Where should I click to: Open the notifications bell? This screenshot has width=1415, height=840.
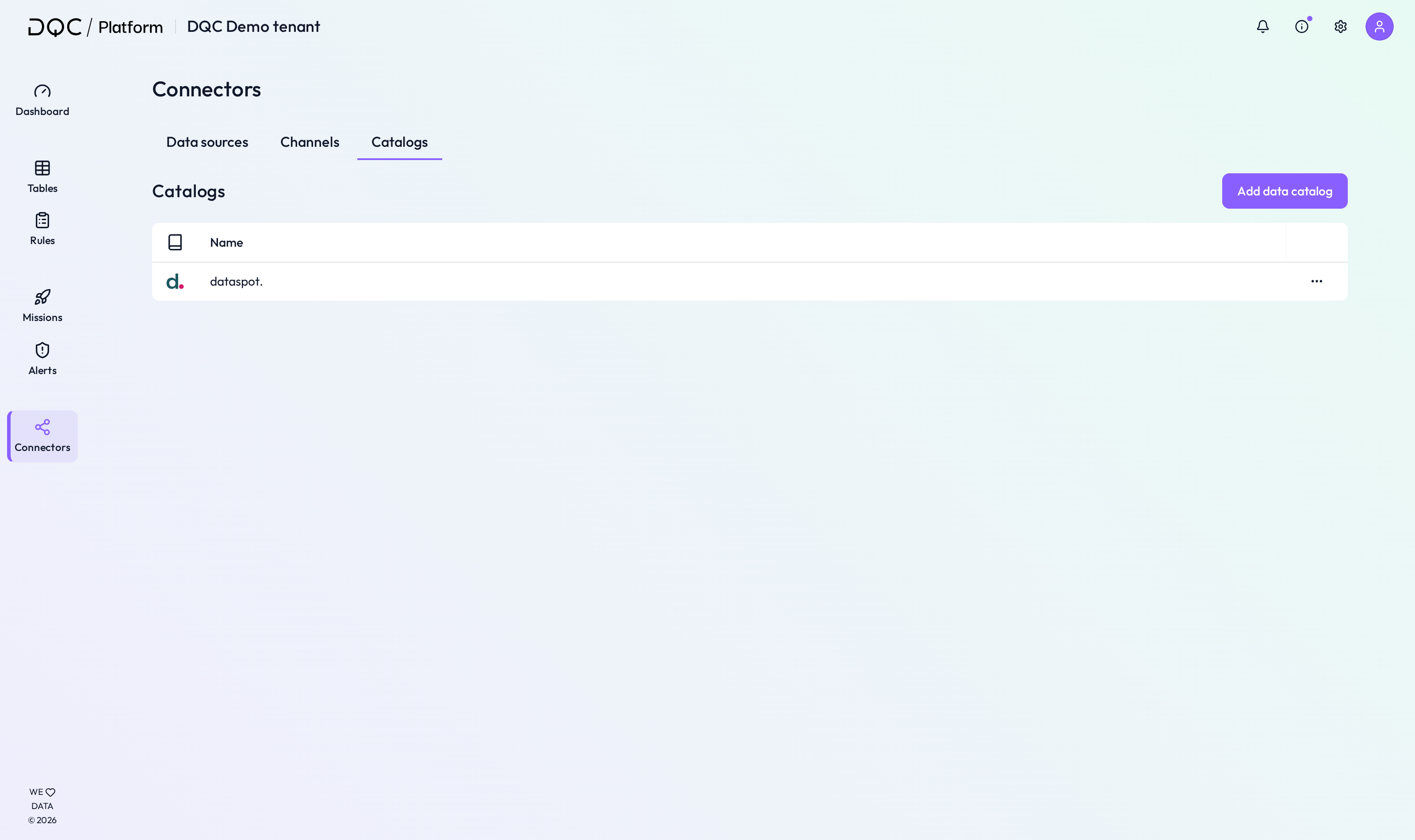(1263, 27)
